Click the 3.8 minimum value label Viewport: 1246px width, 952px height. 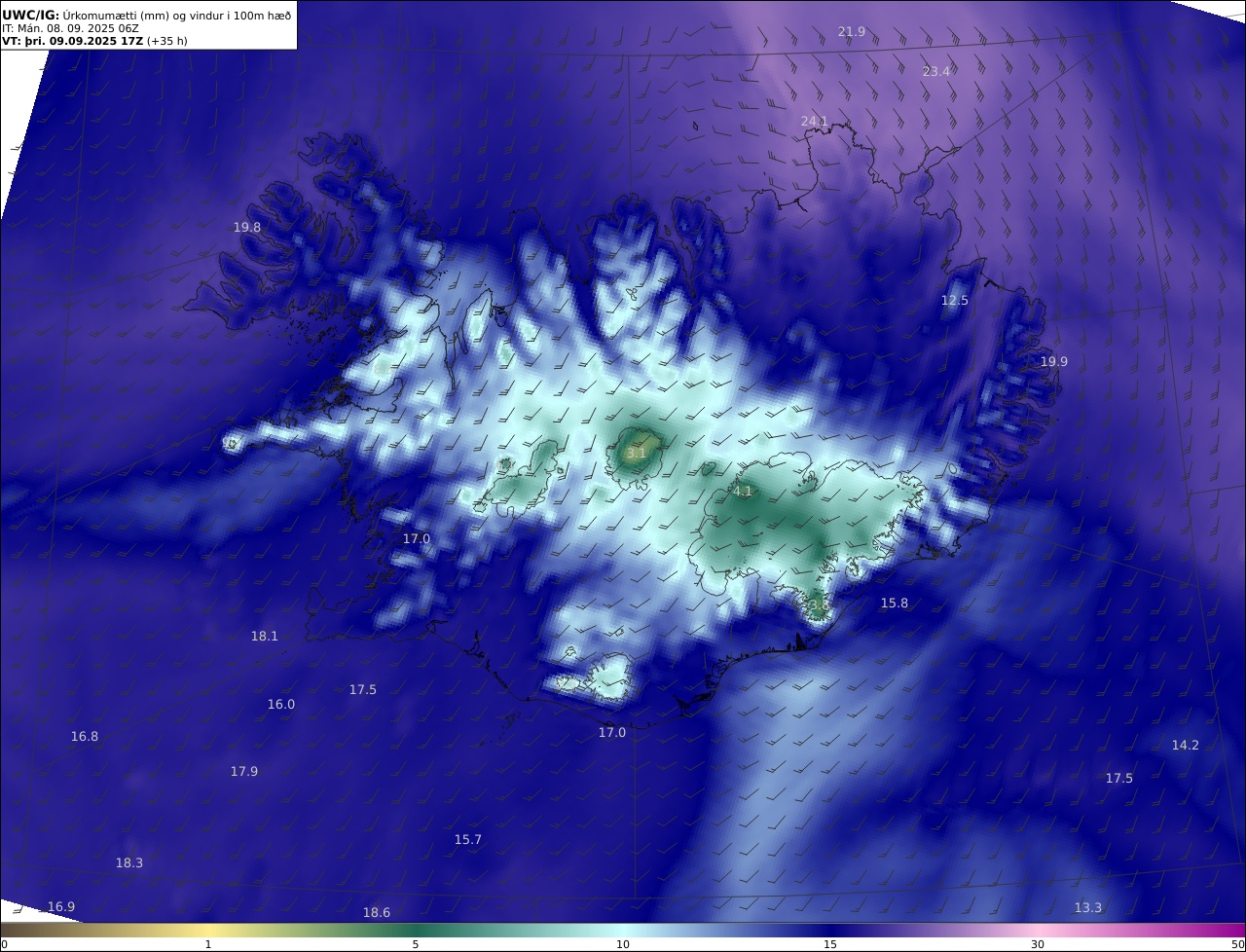click(x=820, y=604)
